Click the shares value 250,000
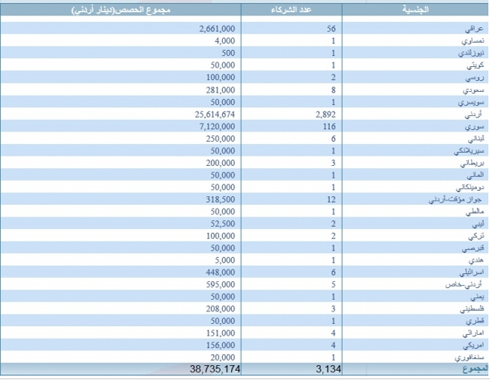This screenshot has width=490, height=380. tap(221, 139)
